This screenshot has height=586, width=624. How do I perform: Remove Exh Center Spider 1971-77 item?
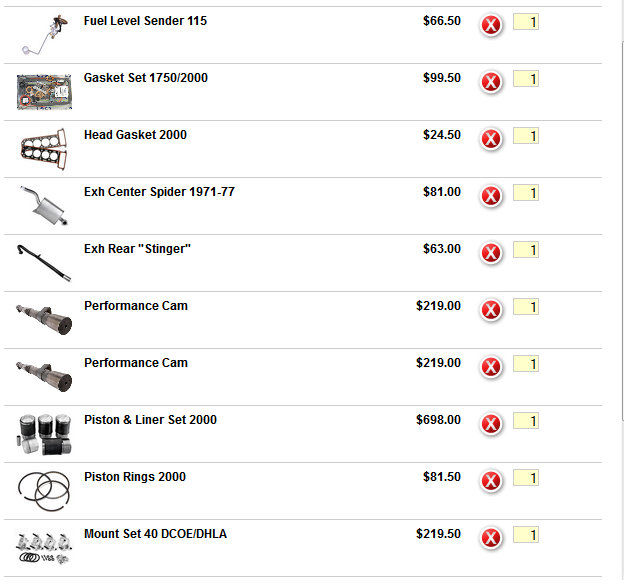pyautogui.click(x=491, y=196)
